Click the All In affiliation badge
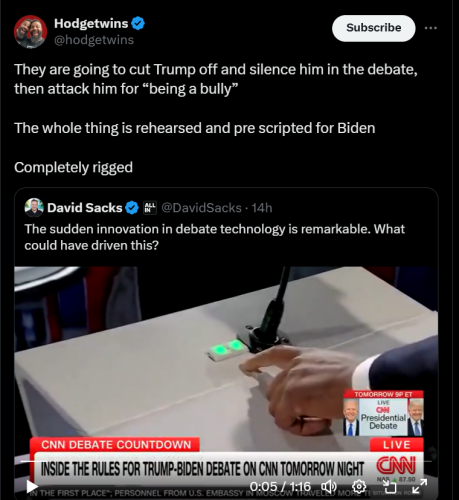Image resolution: width=459 pixels, height=500 pixels. [150, 208]
